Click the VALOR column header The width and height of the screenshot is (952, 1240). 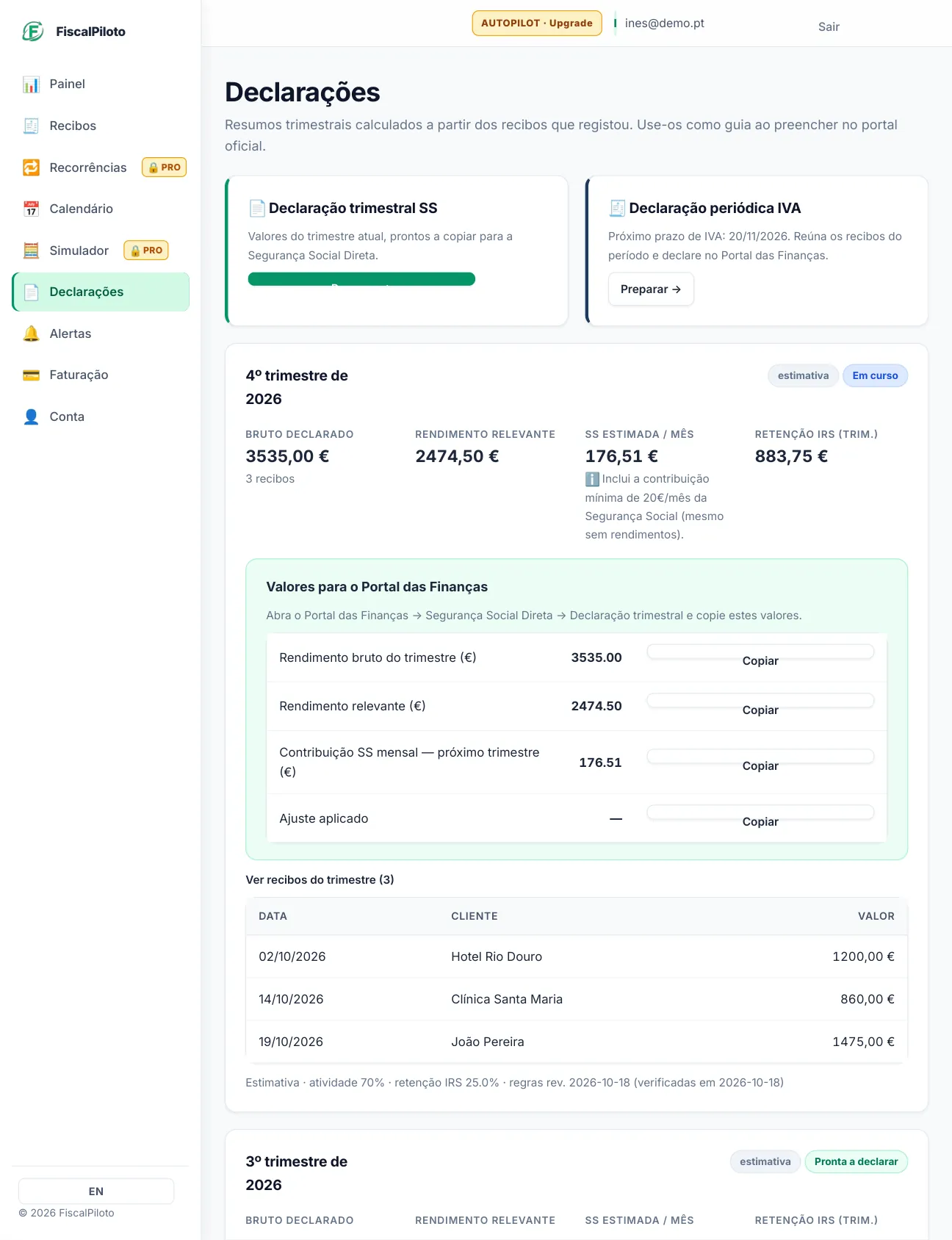876,916
